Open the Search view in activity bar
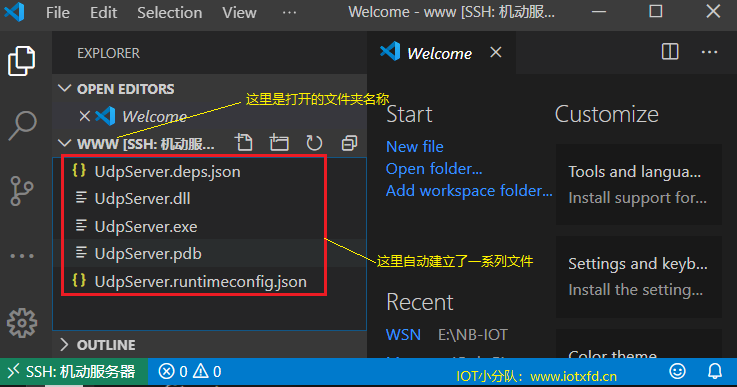Screen dimensions: 737x387 [x=22, y=126]
